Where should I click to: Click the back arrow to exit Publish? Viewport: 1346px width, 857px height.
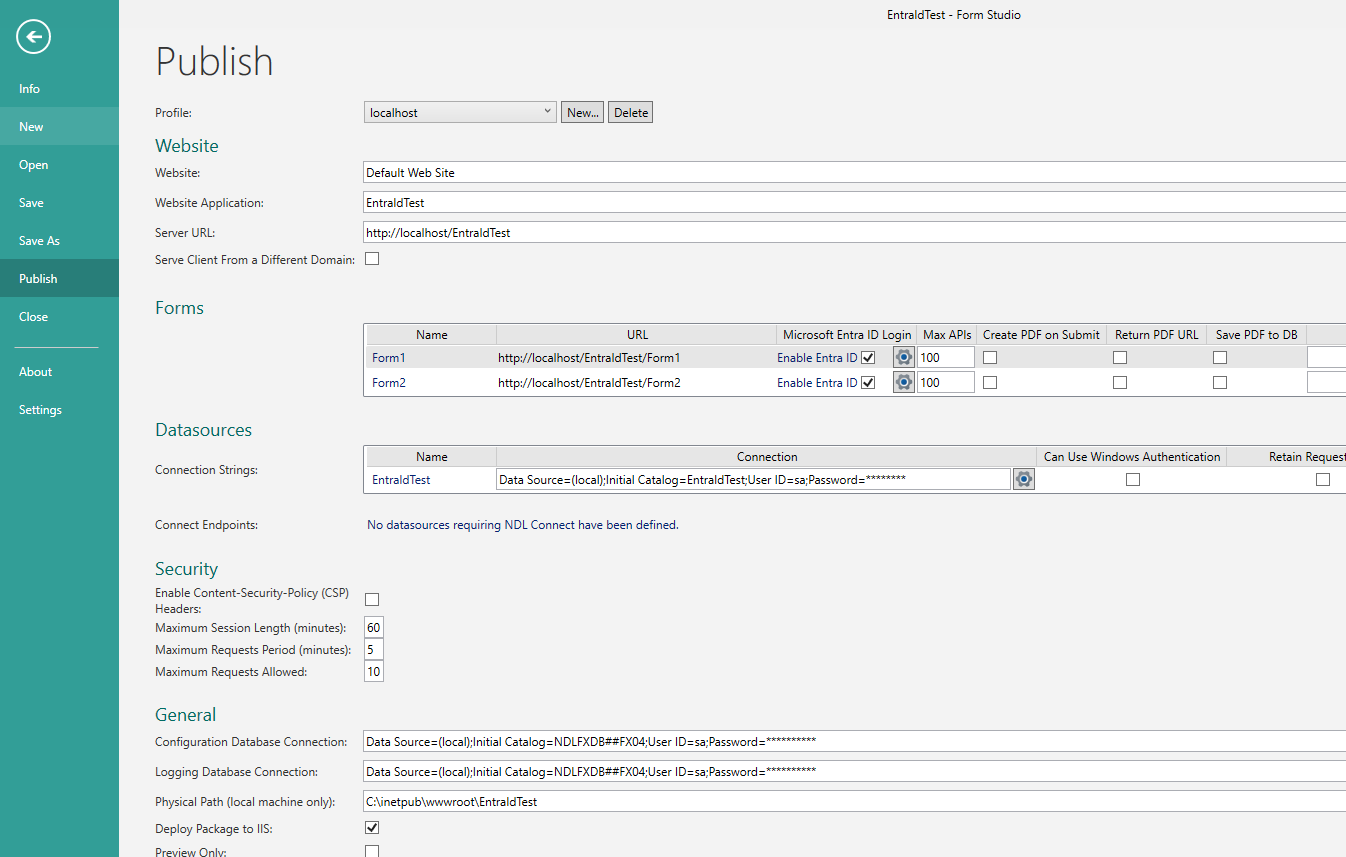(x=32, y=36)
